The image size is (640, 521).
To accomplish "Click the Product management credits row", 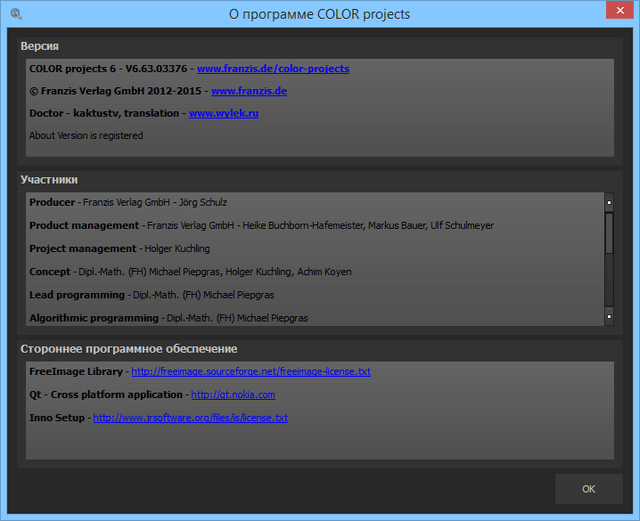I will pos(261,226).
